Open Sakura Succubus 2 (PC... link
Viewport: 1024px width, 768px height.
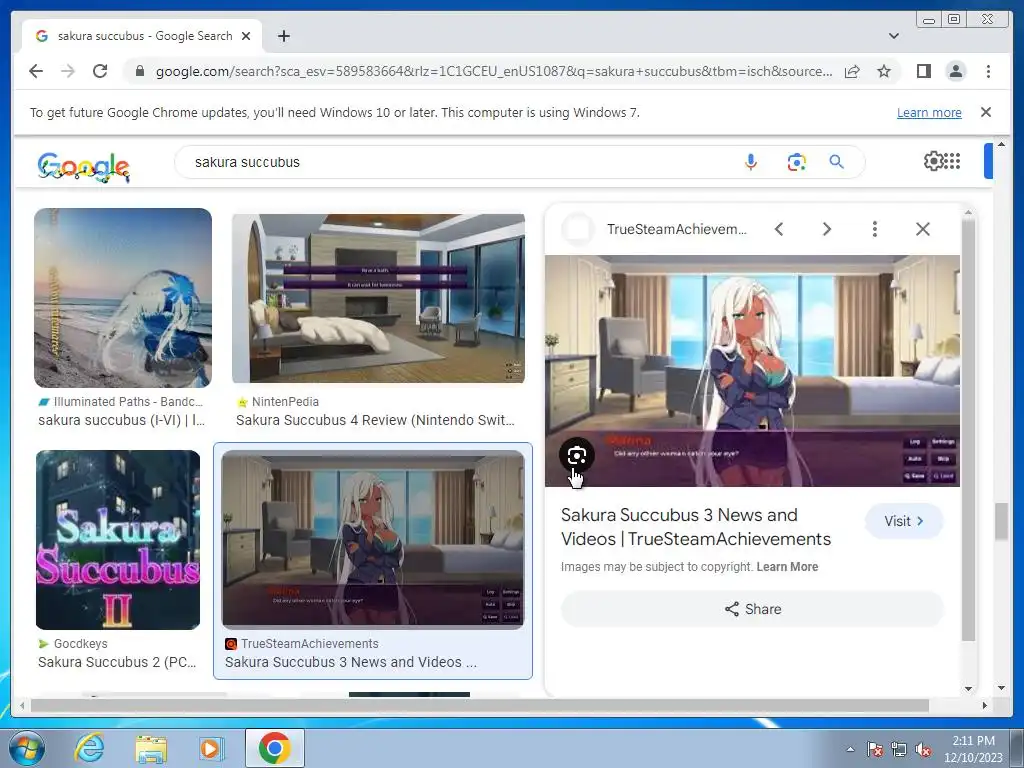click(x=117, y=662)
